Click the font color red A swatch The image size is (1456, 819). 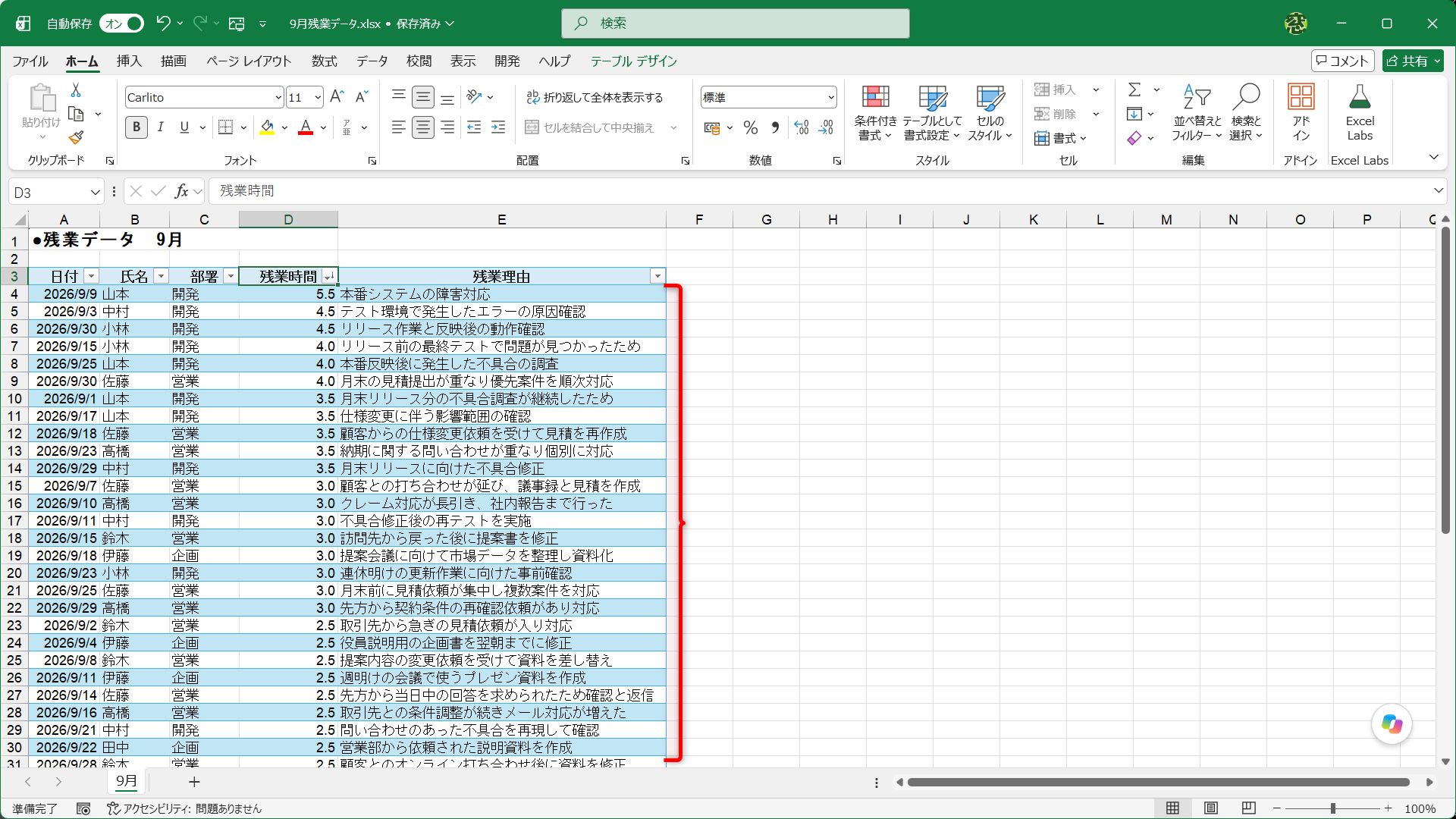tap(306, 127)
